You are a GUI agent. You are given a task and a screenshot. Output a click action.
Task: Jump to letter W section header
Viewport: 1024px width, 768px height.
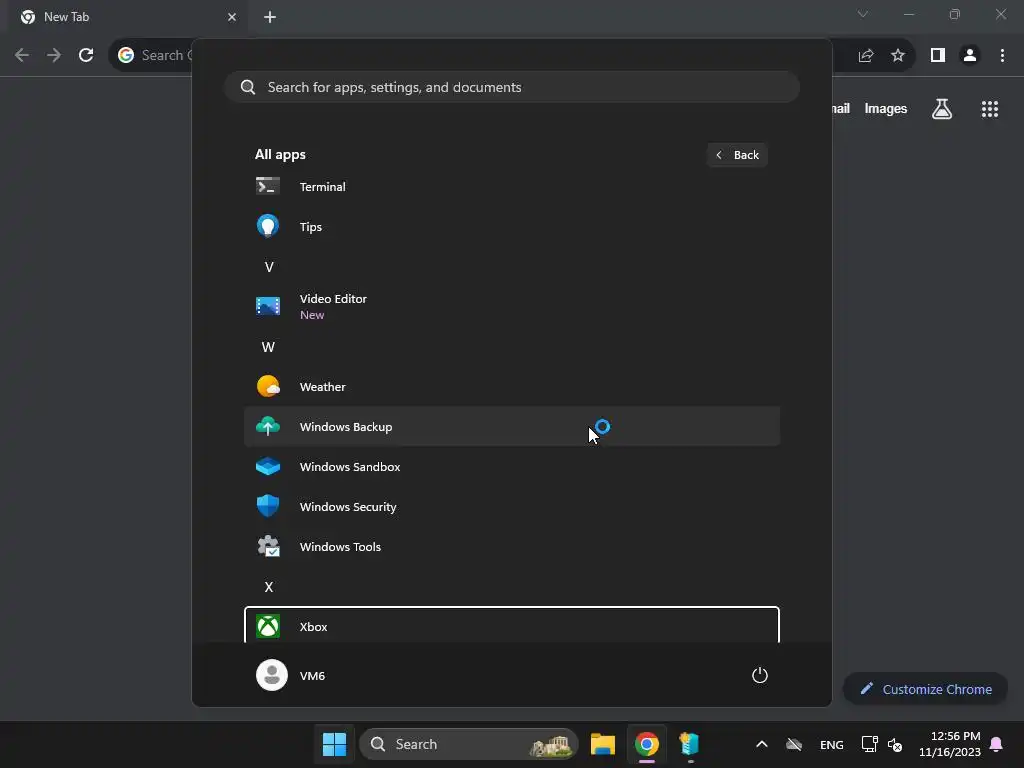pyautogui.click(x=268, y=347)
